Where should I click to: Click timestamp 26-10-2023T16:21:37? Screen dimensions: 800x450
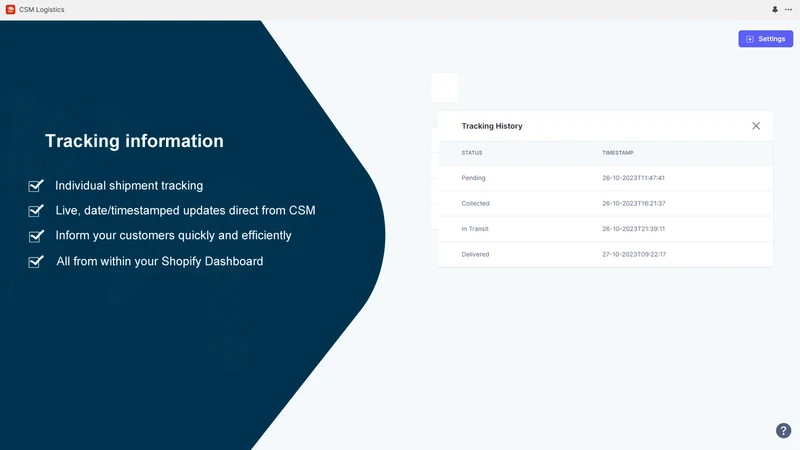click(634, 204)
